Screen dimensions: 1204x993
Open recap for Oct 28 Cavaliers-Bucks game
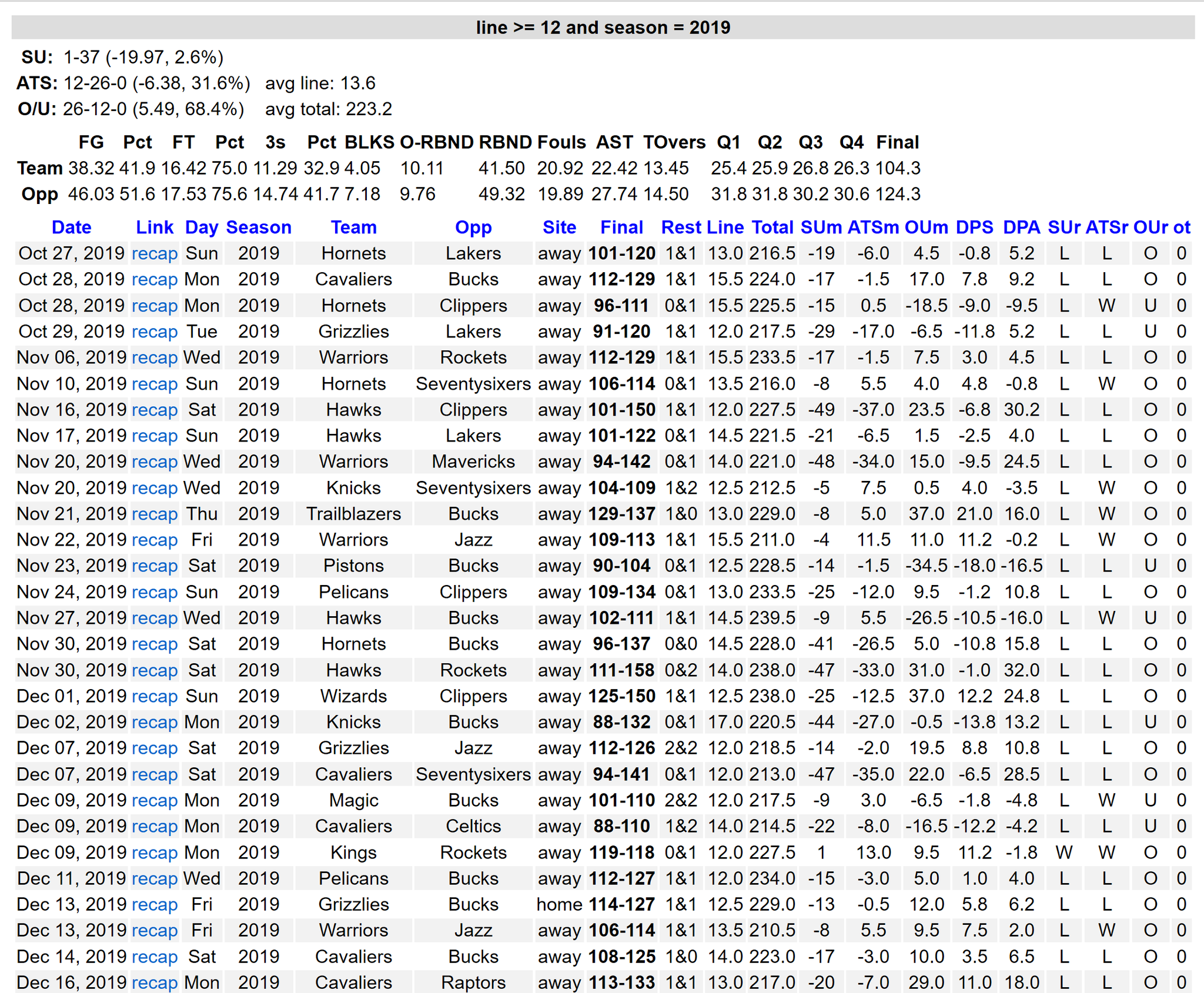pos(155,279)
